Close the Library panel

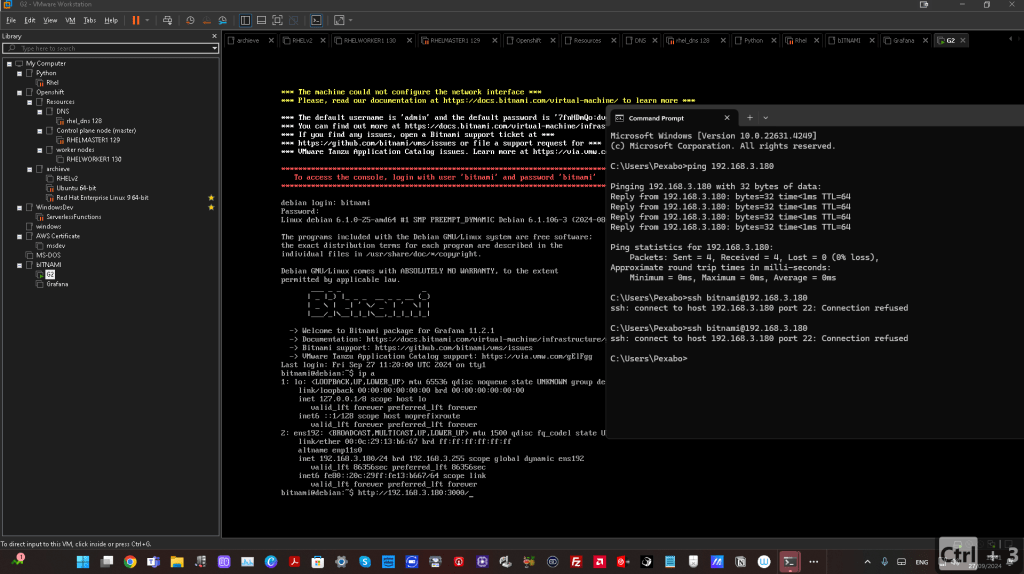tap(214, 37)
